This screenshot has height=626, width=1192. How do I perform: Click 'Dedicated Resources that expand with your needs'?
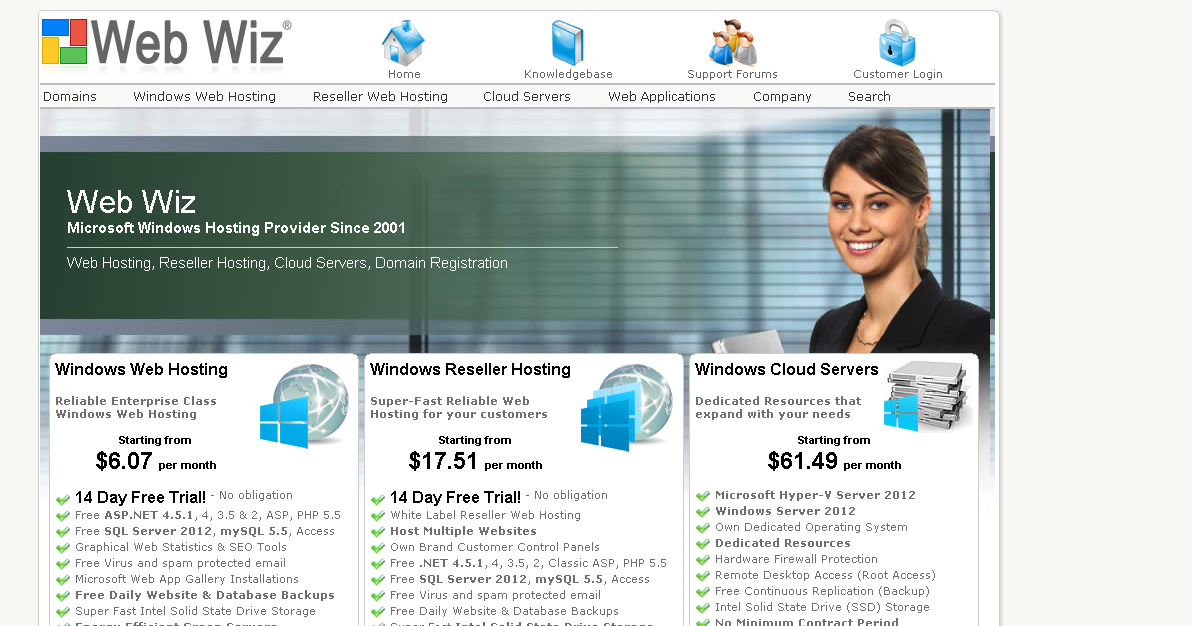click(778, 408)
